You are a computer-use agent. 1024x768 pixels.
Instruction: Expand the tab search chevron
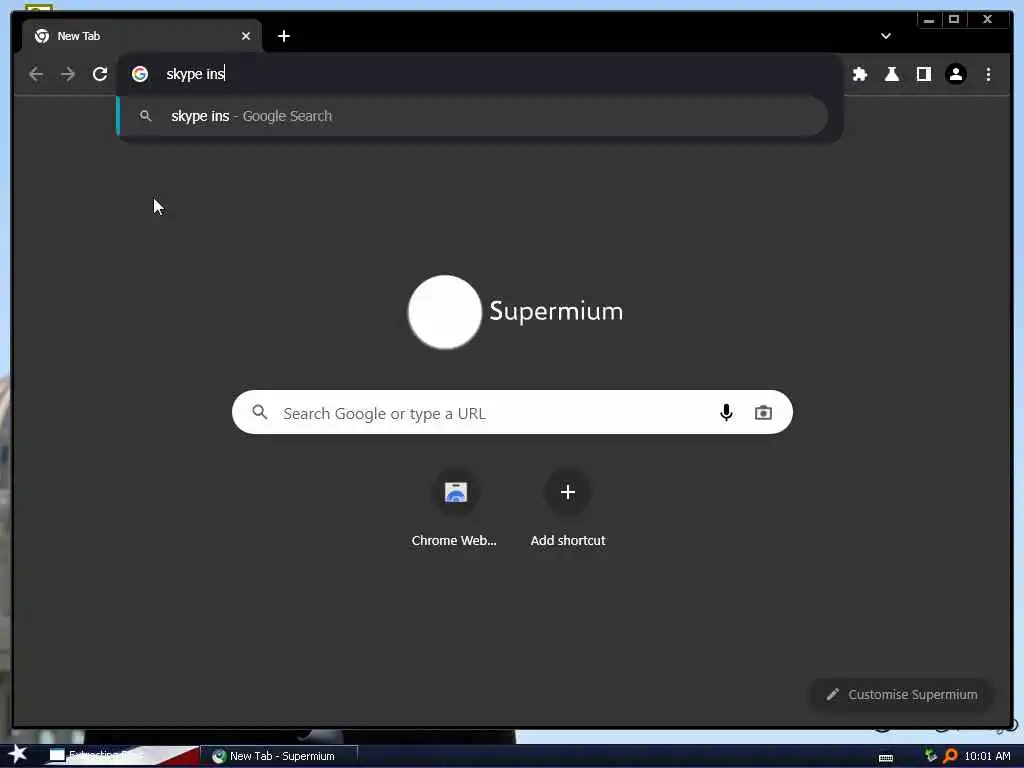point(886,36)
